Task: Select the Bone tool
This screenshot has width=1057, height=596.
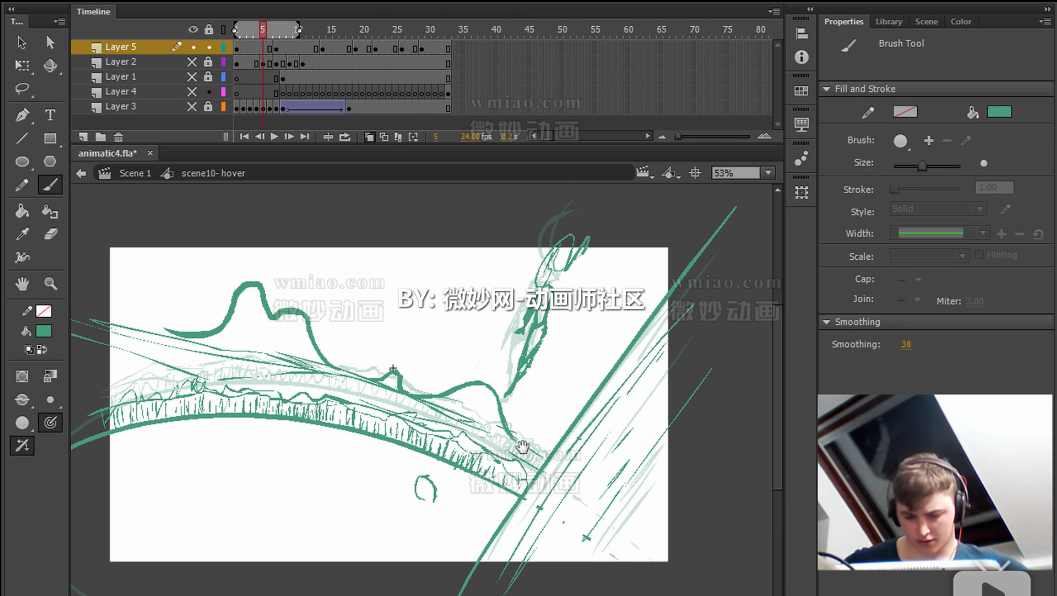Action: point(22,257)
